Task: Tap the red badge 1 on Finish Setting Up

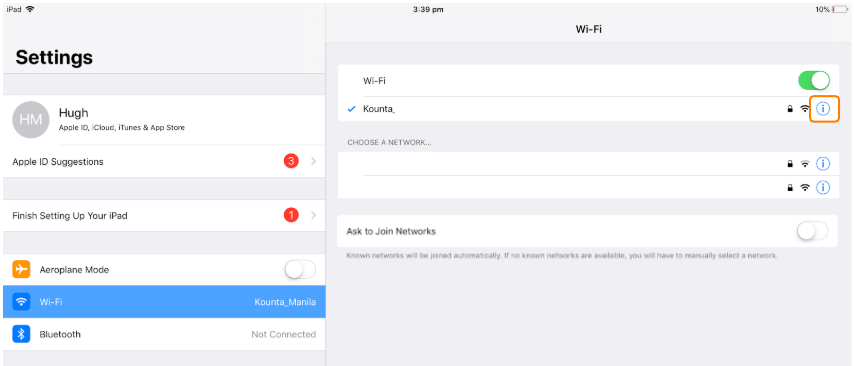Action: click(x=291, y=215)
